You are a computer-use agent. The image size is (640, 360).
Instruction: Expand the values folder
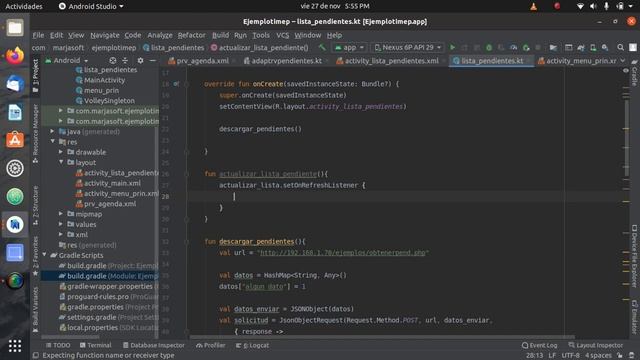tap(61, 224)
